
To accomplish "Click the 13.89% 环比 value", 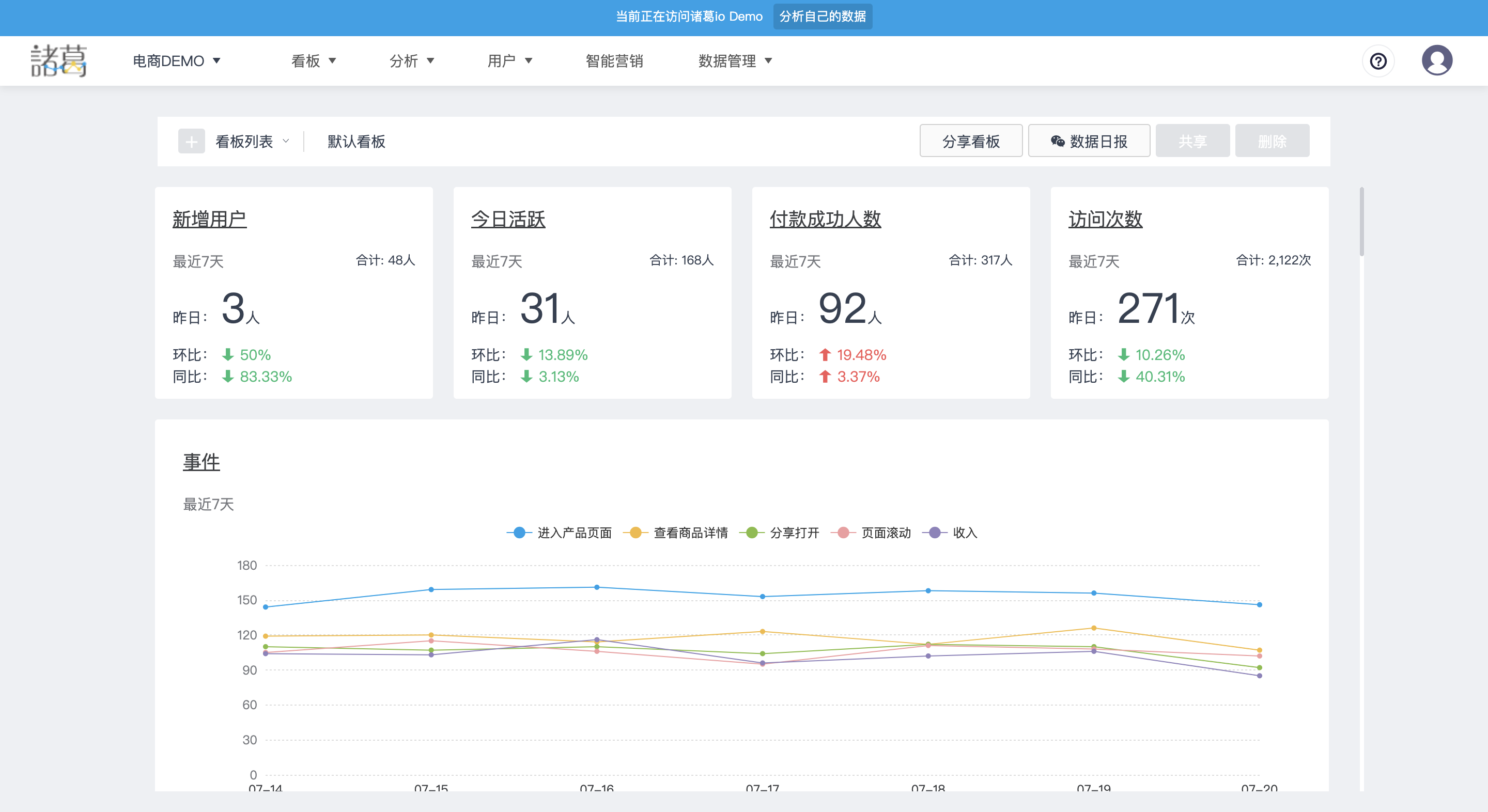I will 563,354.
